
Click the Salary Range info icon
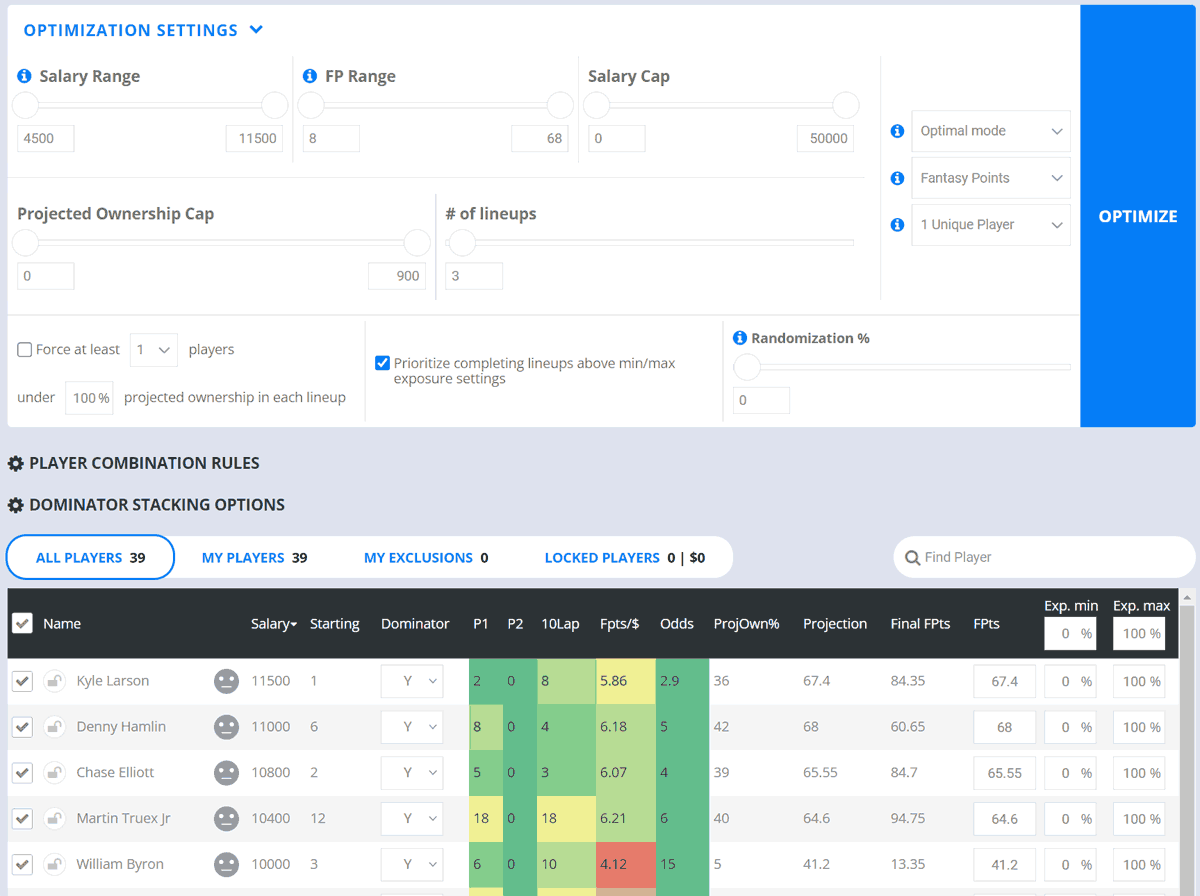[x=25, y=76]
